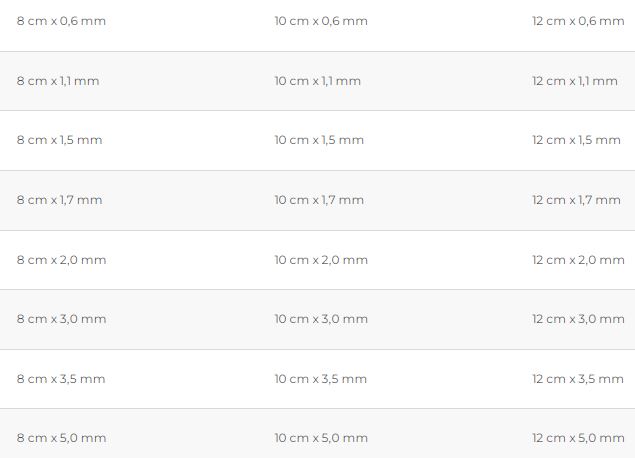Select the 10 cm x 0,6 mm cell

tap(321, 21)
